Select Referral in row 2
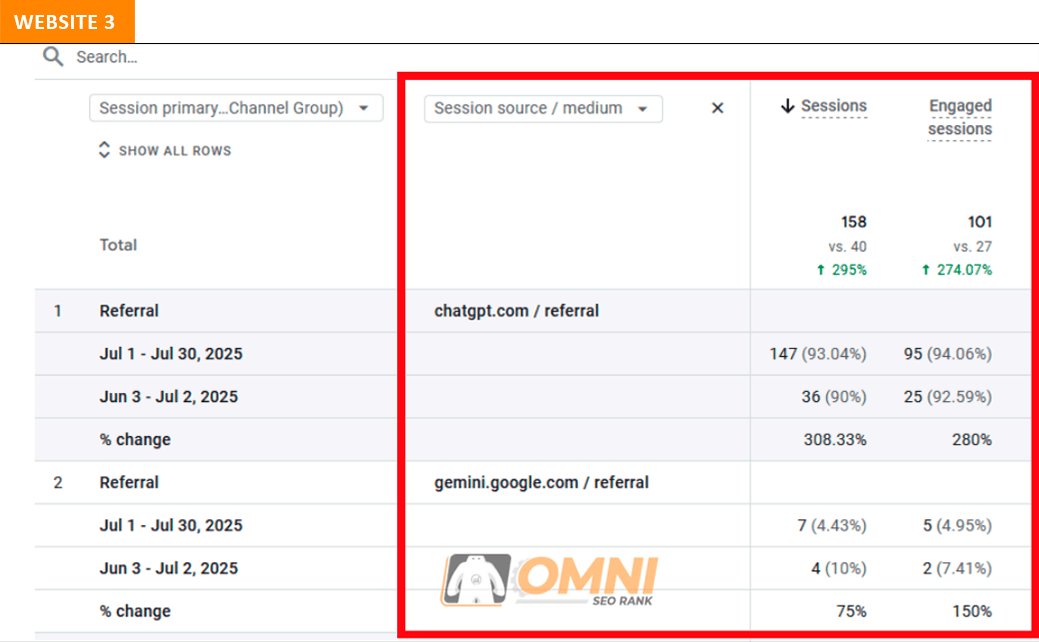 pyautogui.click(x=129, y=482)
